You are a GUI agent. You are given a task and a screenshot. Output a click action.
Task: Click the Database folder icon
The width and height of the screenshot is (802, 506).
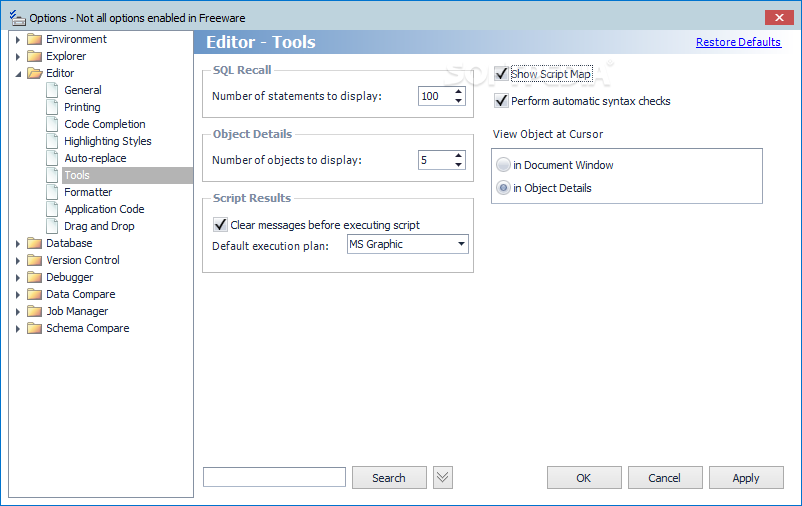pyautogui.click(x=34, y=243)
